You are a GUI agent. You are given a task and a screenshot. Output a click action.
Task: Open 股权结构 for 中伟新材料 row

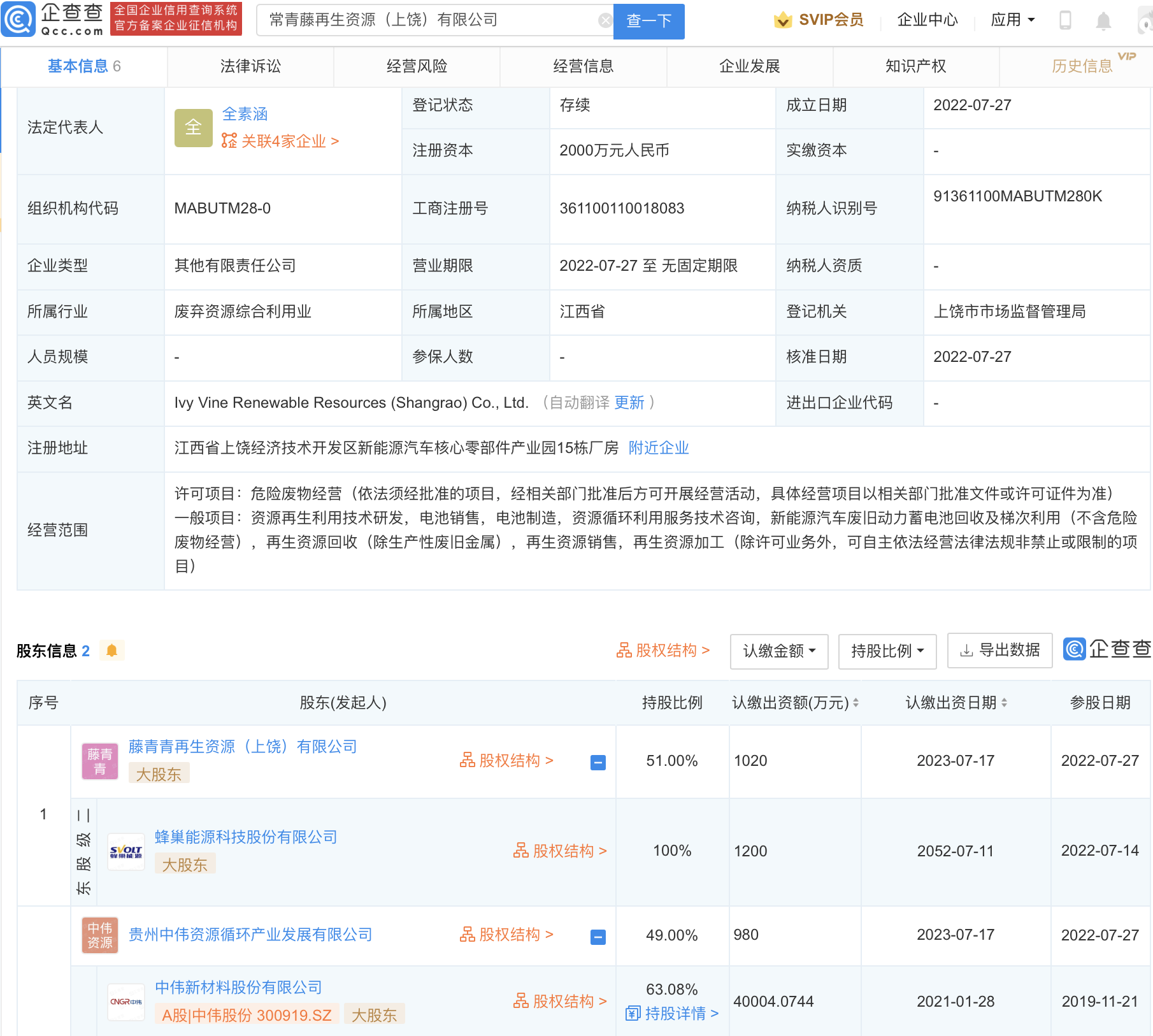pyautogui.click(x=560, y=1002)
